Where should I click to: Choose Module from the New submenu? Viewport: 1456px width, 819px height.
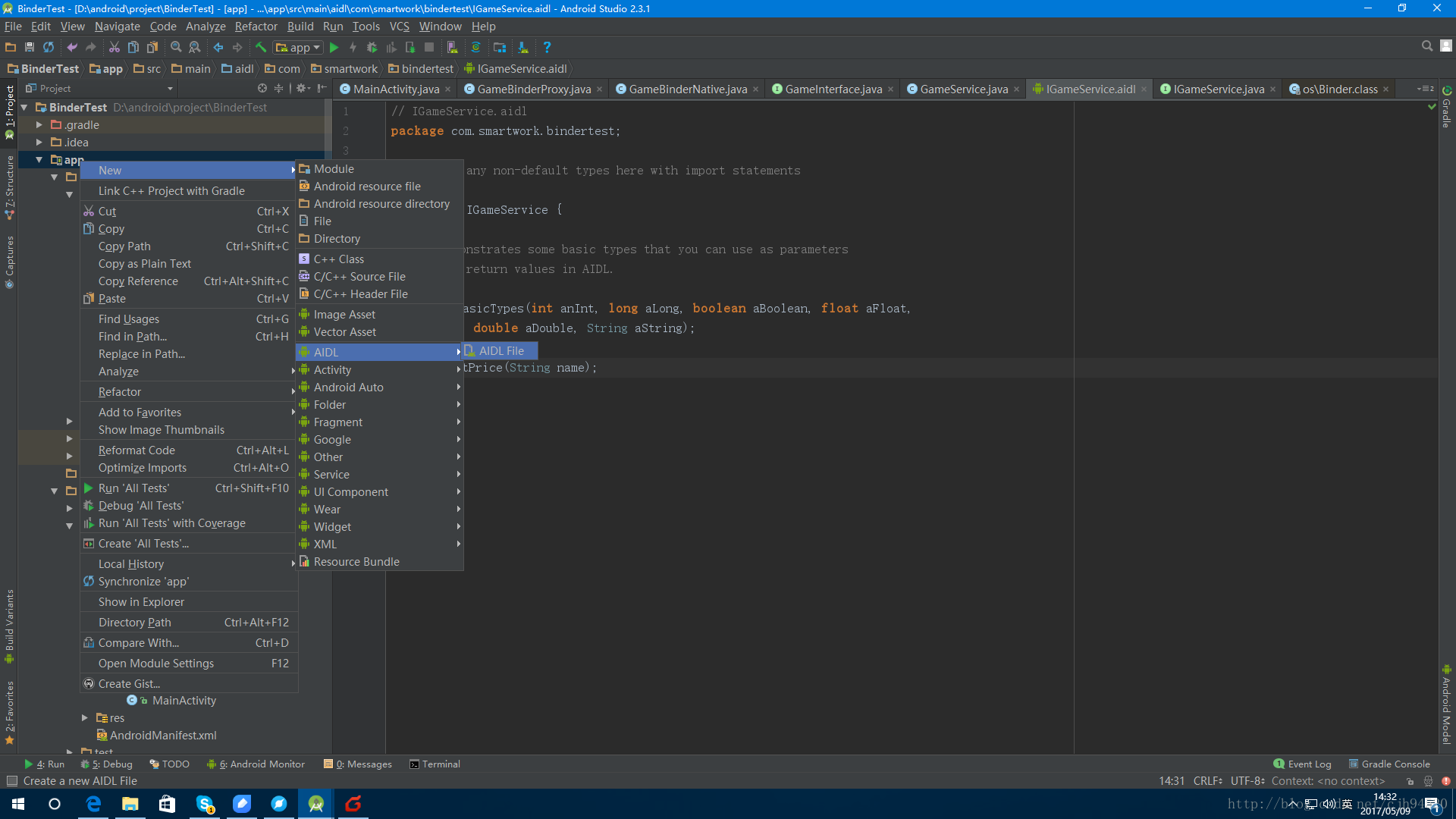point(379,168)
